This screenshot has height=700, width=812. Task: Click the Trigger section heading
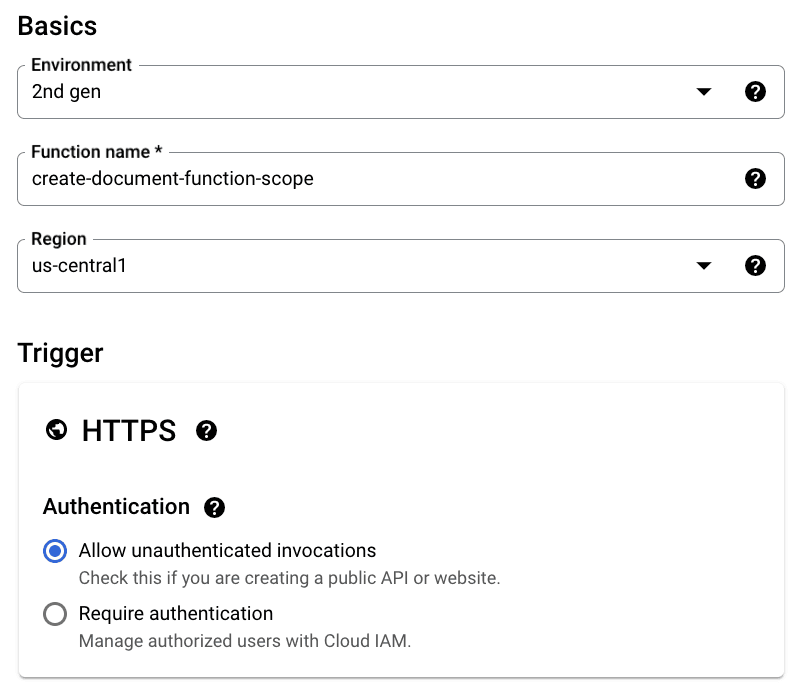pyautogui.click(x=60, y=353)
